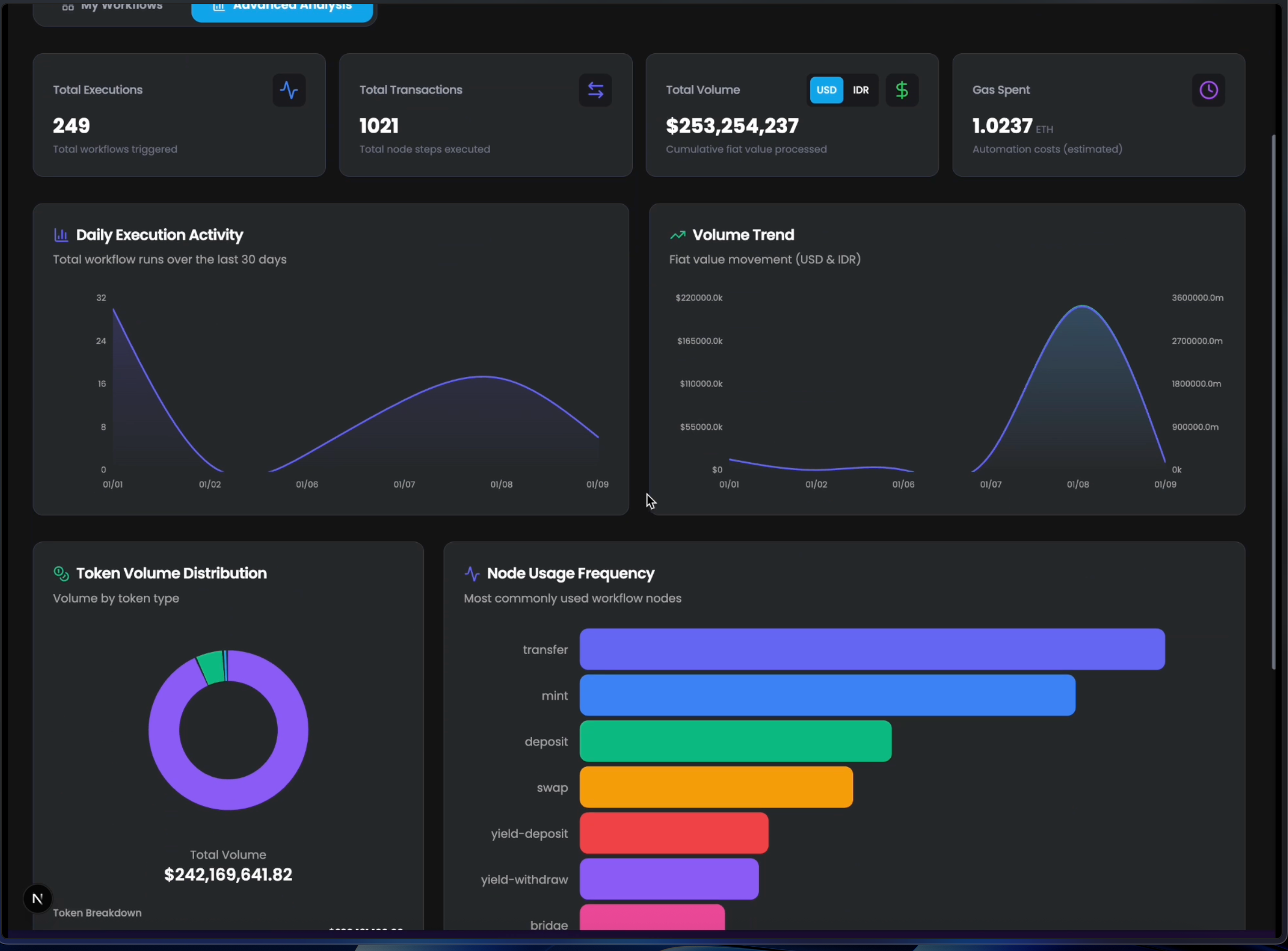Click the Node Usage Frequency pulse icon
The width and height of the screenshot is (1288, 951).
coord(472,574)
